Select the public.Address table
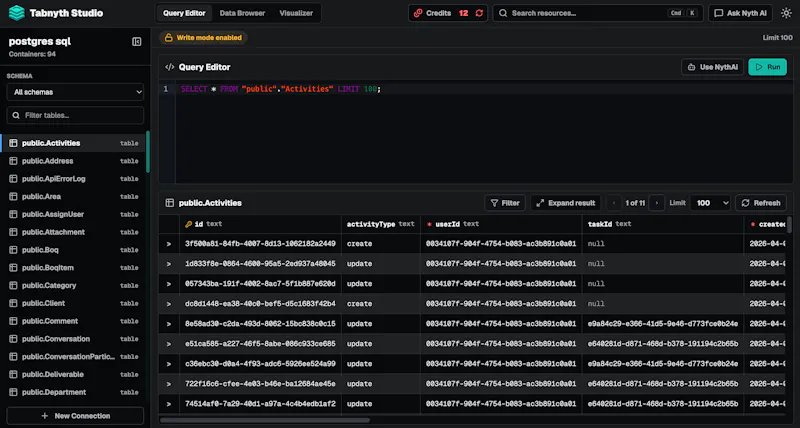 pyautogui.click(x=73, y=161)
